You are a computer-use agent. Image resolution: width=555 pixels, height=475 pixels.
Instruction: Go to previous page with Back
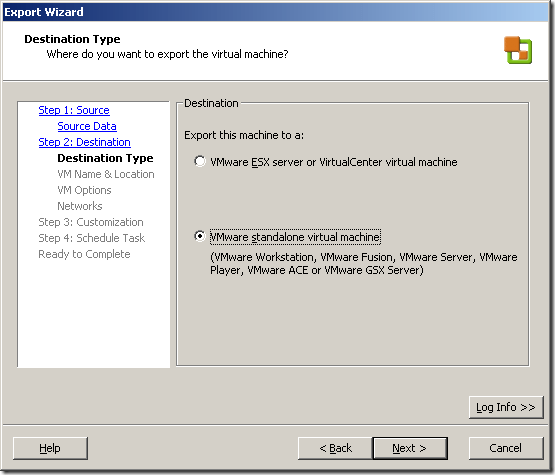point(335,448)
